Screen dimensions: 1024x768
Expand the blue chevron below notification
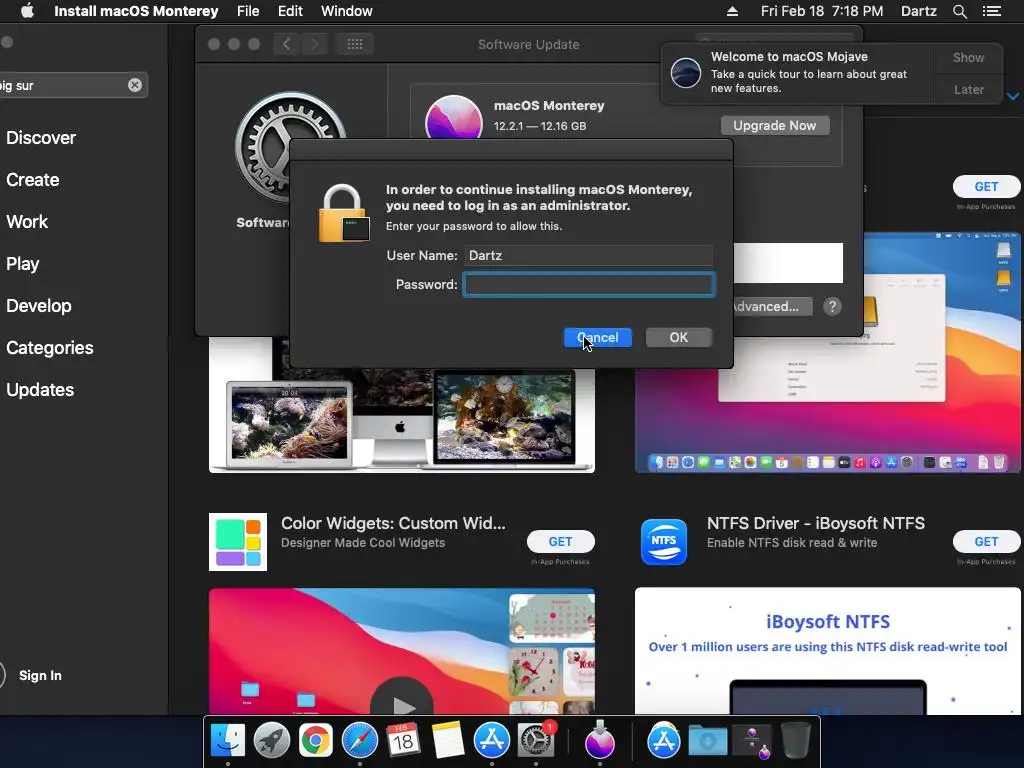1013,96
